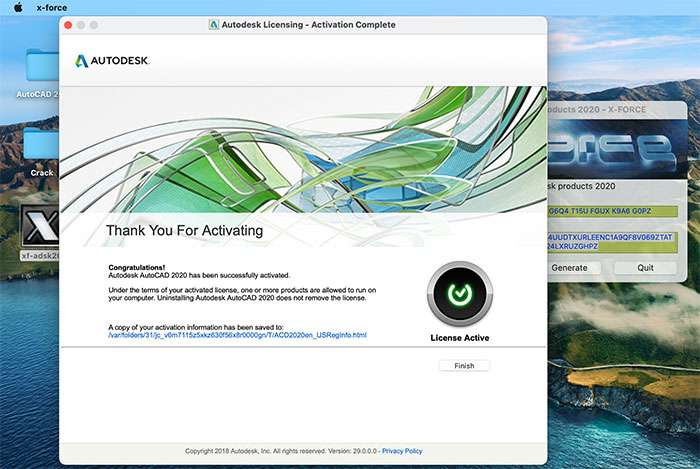Click the 'Congratulations!' text
This screenshot has height=469, width=700.
click(137, 267)
